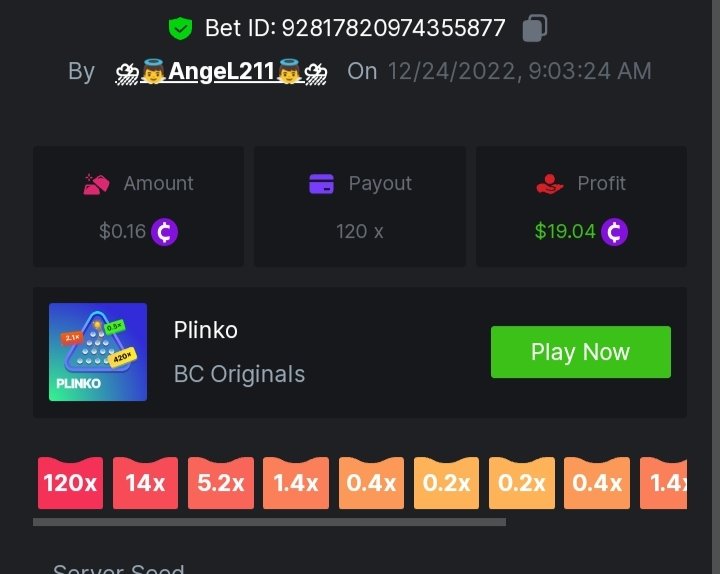
Task: Click the green verified shield icon
Action: click(x=180, y=28)
